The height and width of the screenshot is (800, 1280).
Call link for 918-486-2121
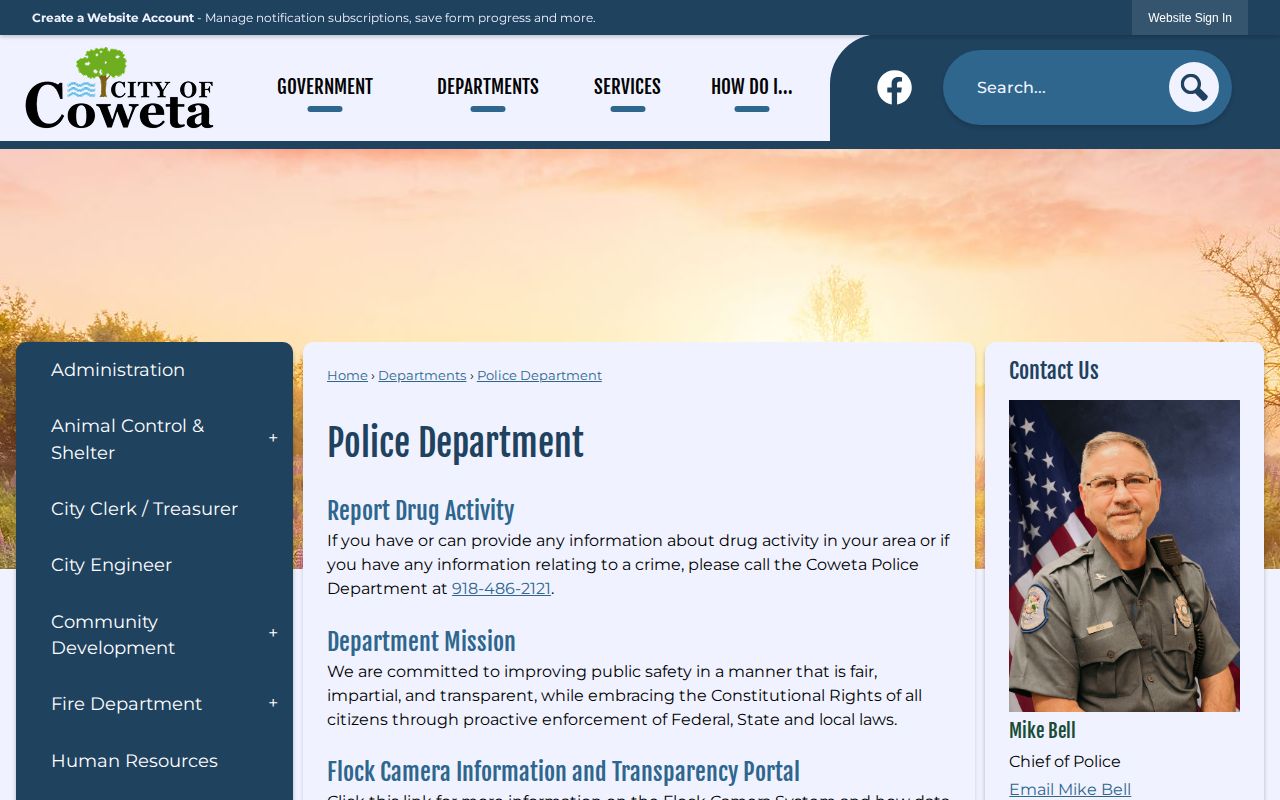501,589
